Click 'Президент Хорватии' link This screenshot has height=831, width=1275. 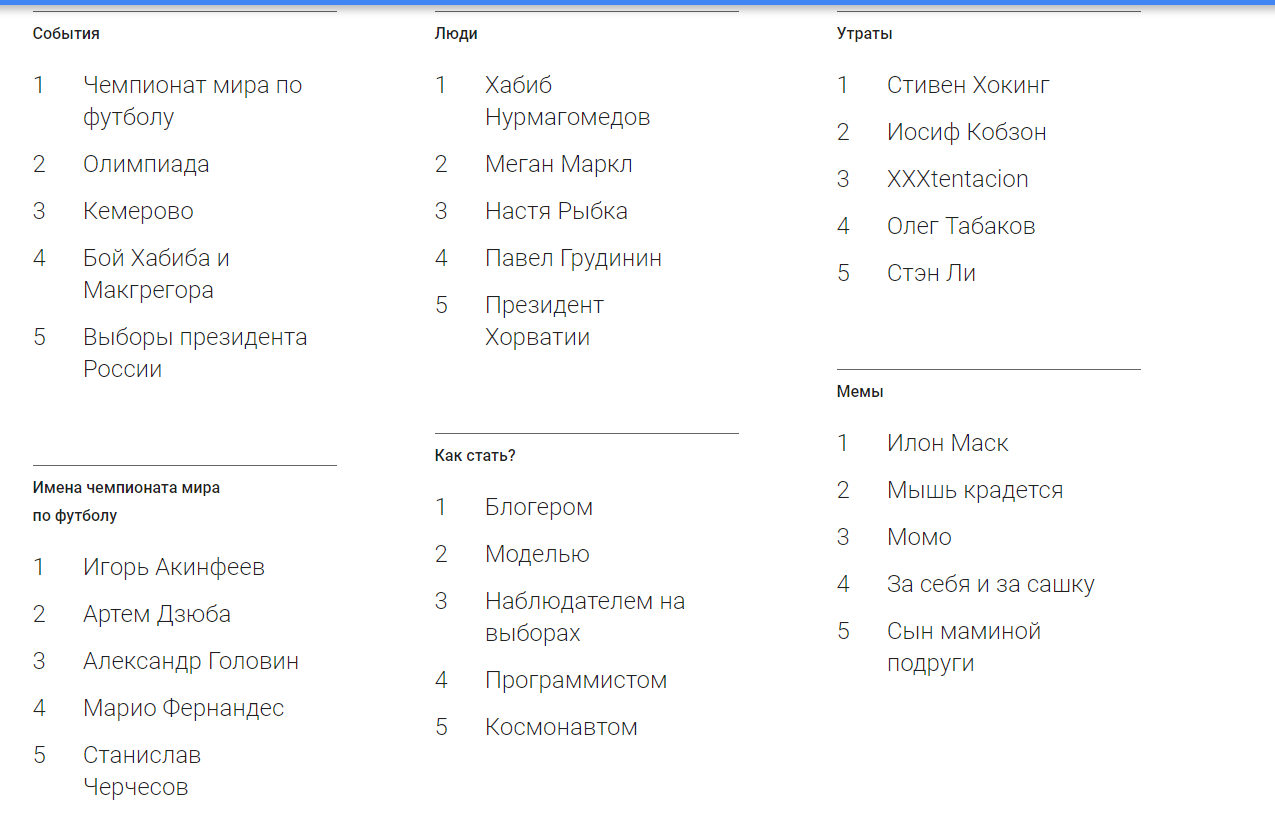point(544,321)
